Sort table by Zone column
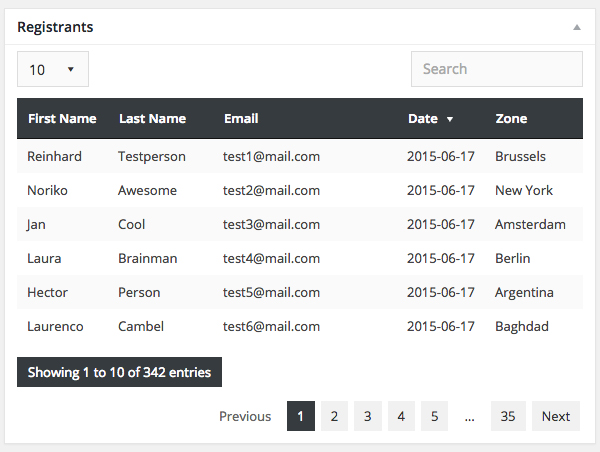 coord(511,118)
